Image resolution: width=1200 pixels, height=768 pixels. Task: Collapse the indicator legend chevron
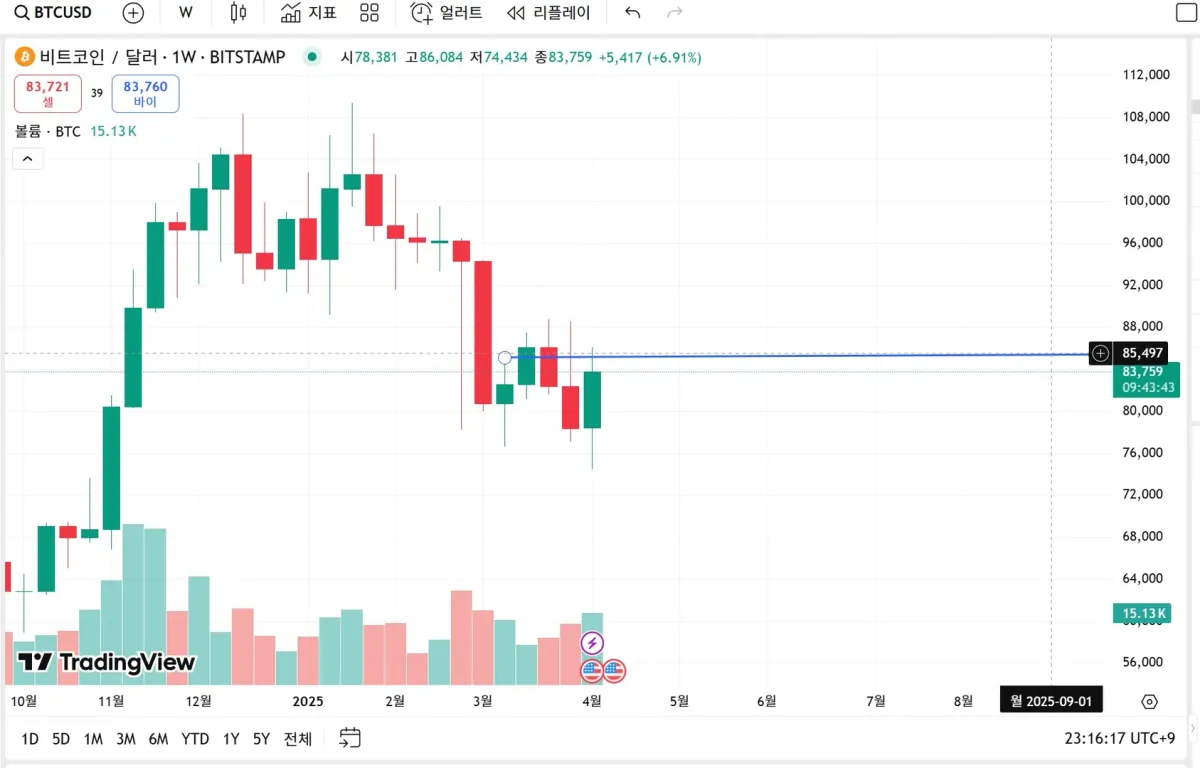coord(28,159)
